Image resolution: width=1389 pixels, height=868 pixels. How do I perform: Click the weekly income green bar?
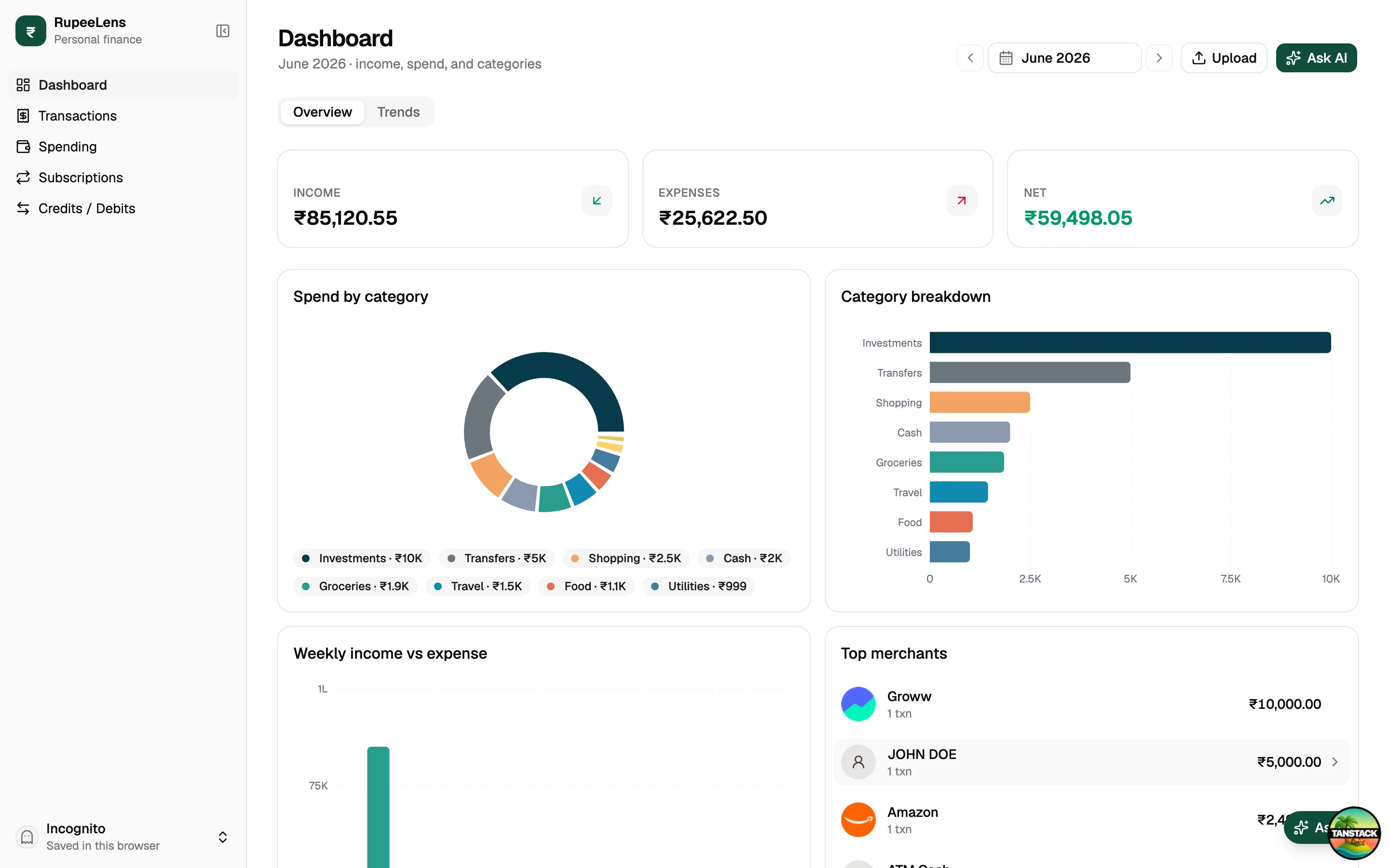(x=378, y=807)
